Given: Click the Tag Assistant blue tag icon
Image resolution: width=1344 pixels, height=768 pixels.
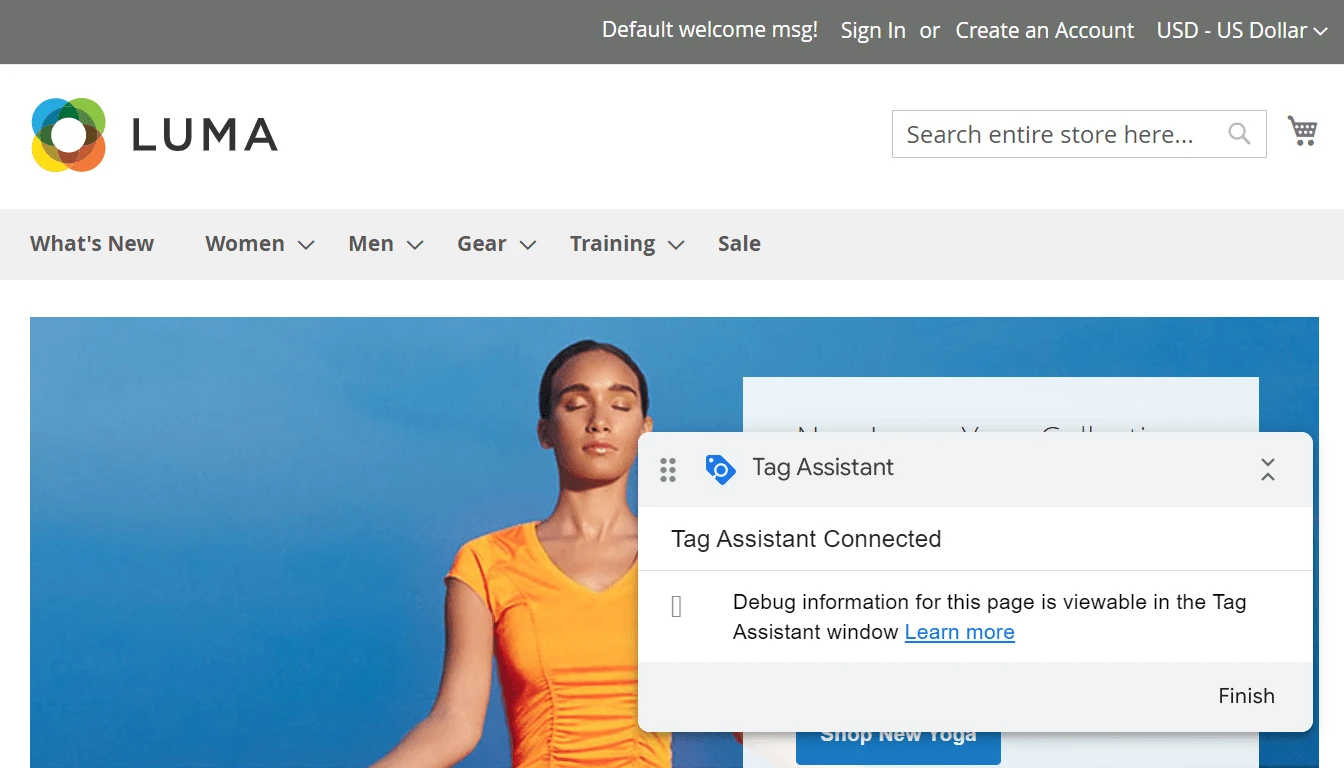Looking at the screenshot, I should (720, 468).
